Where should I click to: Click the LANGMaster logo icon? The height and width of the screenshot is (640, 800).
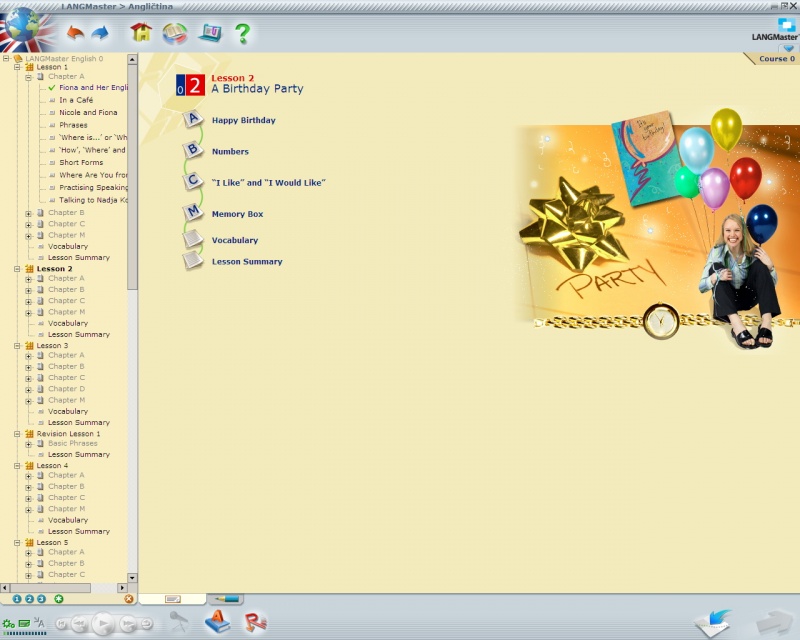tap(787, 24)
